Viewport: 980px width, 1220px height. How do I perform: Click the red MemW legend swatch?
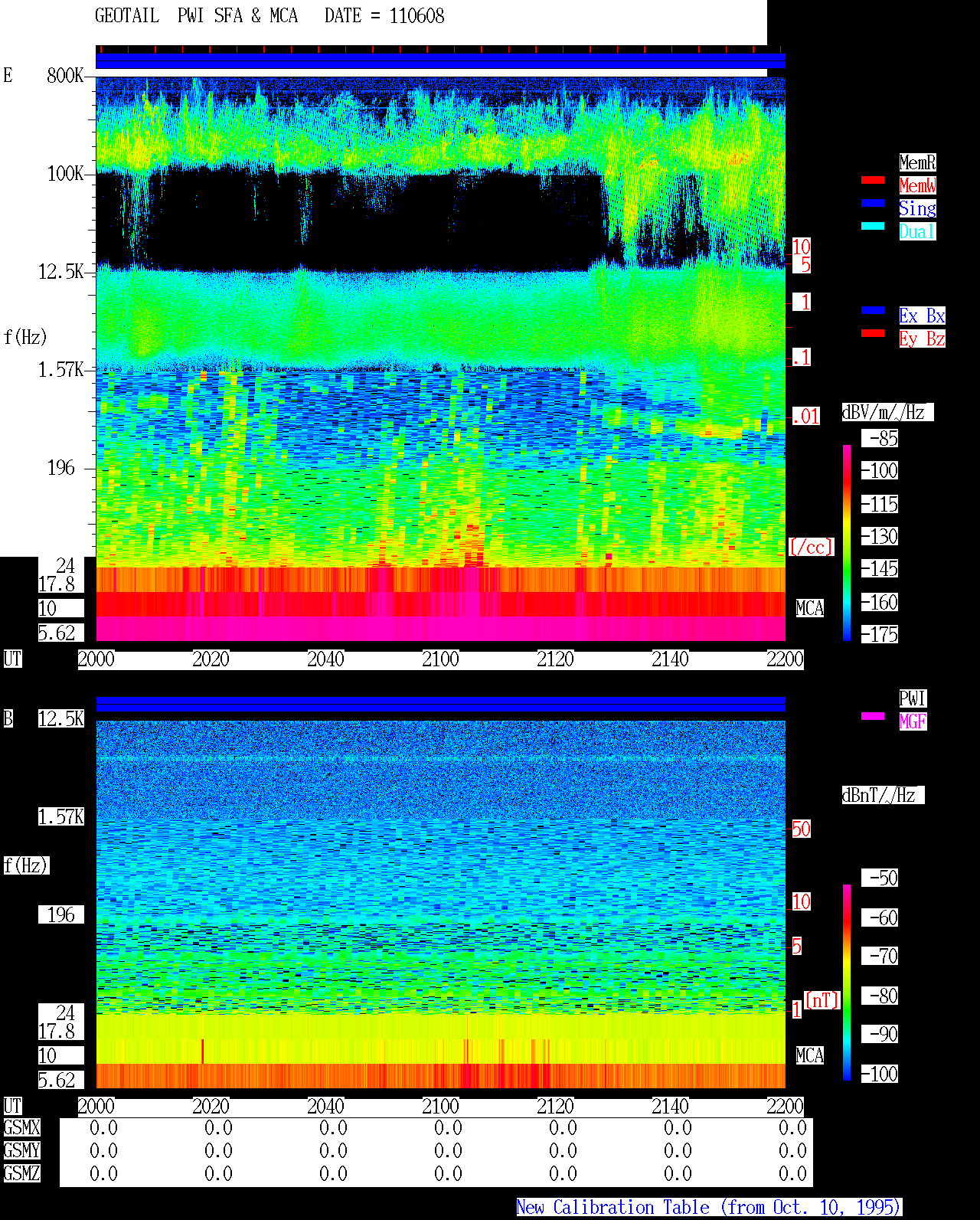click(873, 180)
